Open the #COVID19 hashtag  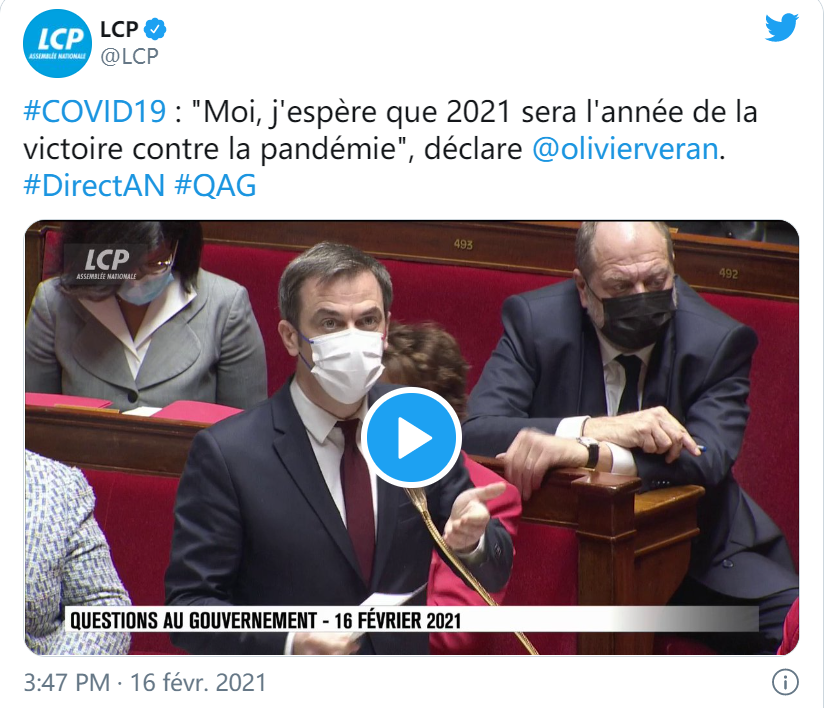click(95, 112)
